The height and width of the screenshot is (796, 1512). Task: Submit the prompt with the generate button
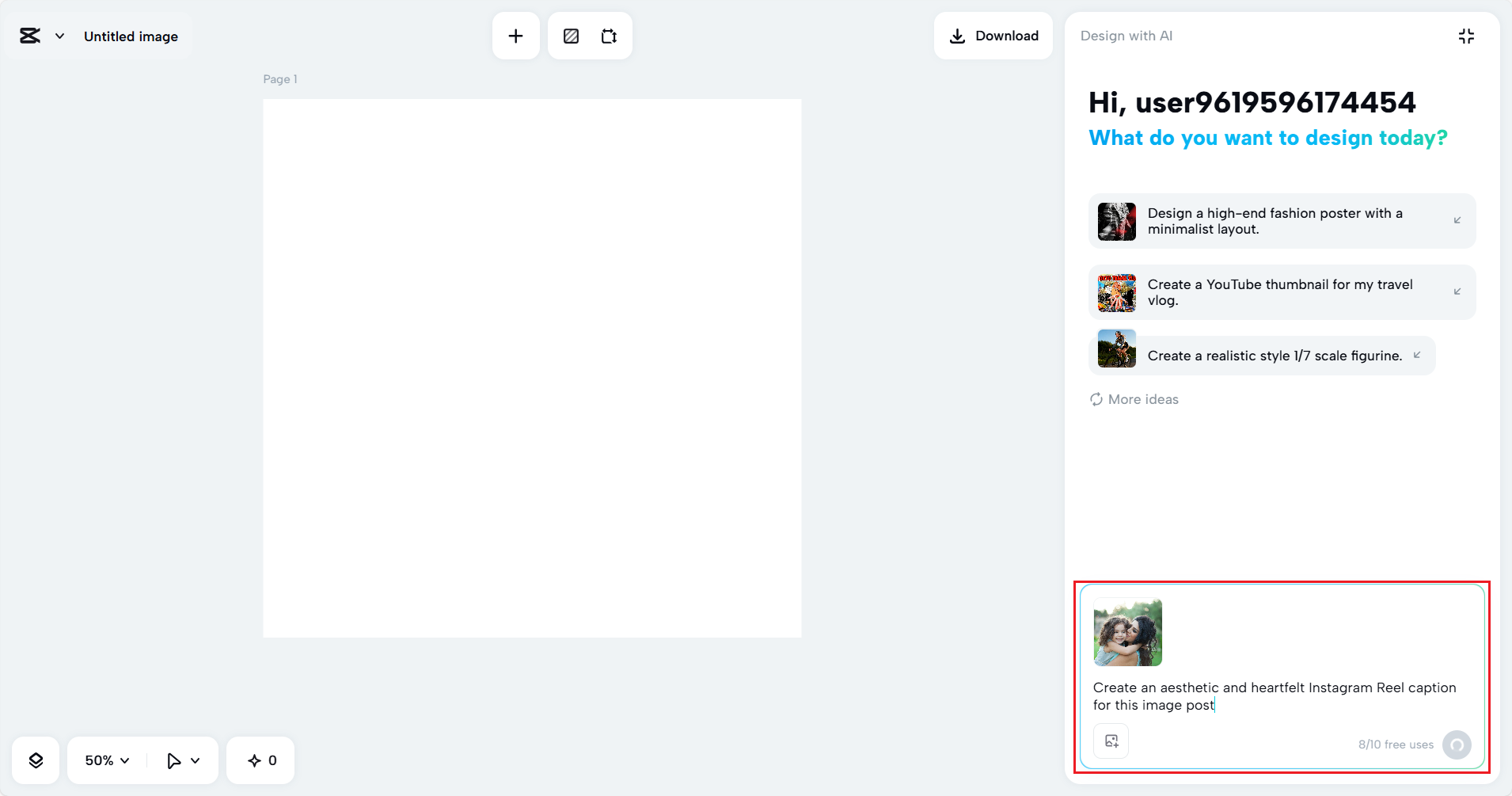pos(1457,745)
